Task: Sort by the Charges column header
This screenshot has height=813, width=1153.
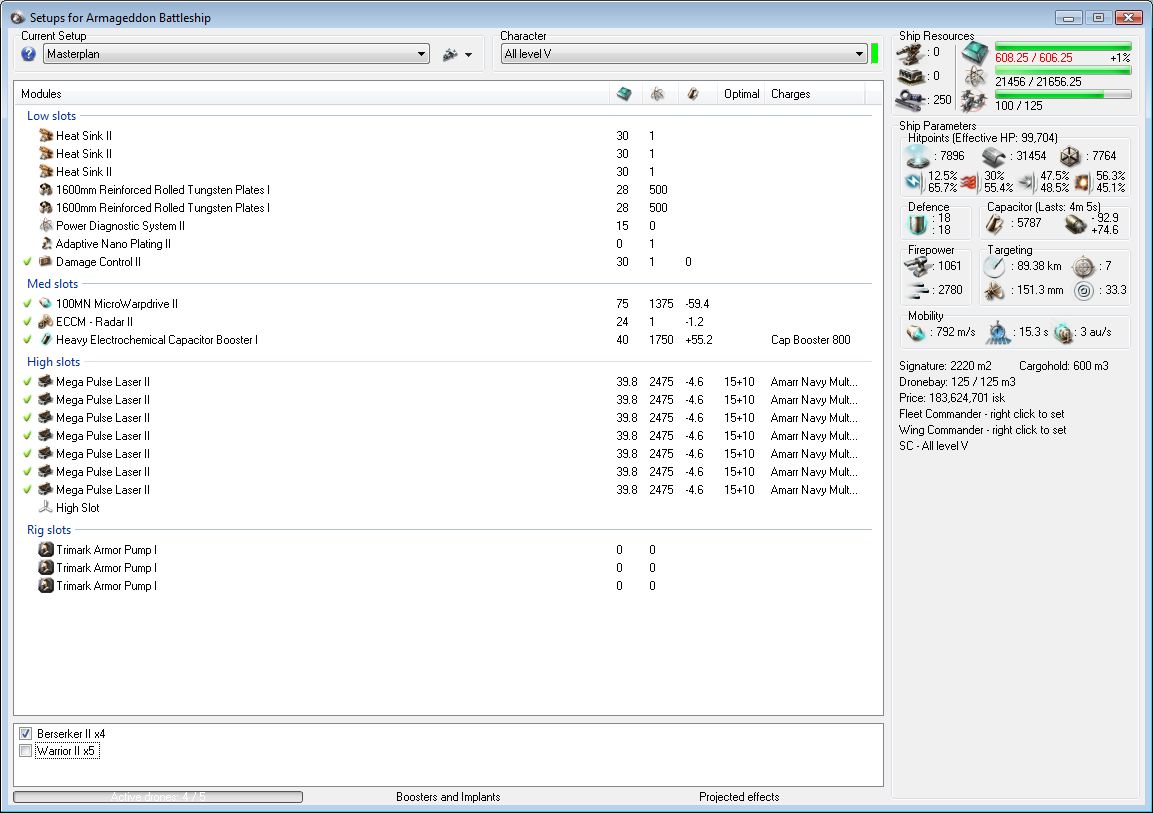Action: pyautogui.click(x=815, y=94)
